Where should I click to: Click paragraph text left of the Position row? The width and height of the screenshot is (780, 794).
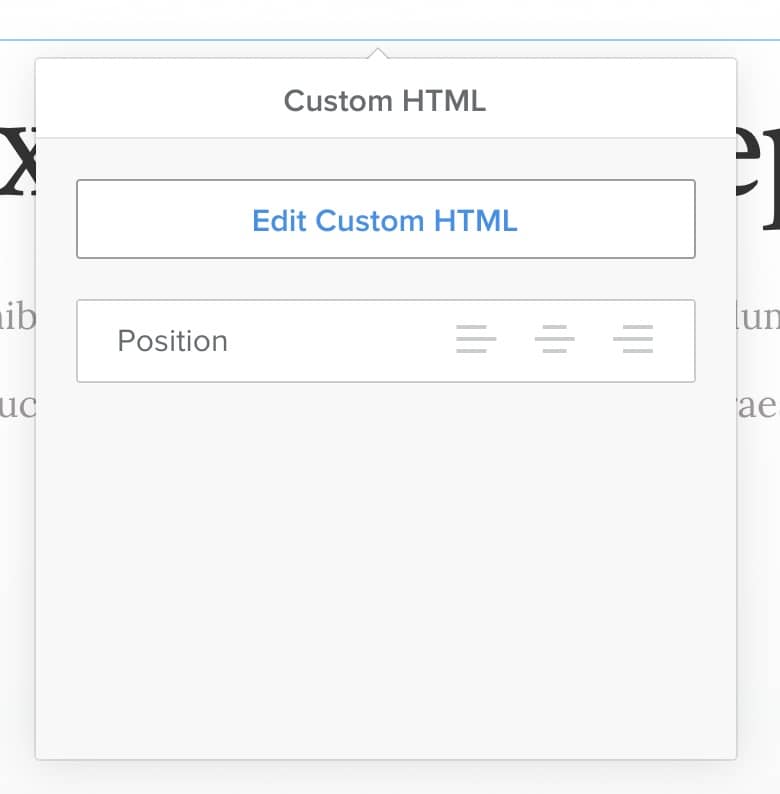17,320
